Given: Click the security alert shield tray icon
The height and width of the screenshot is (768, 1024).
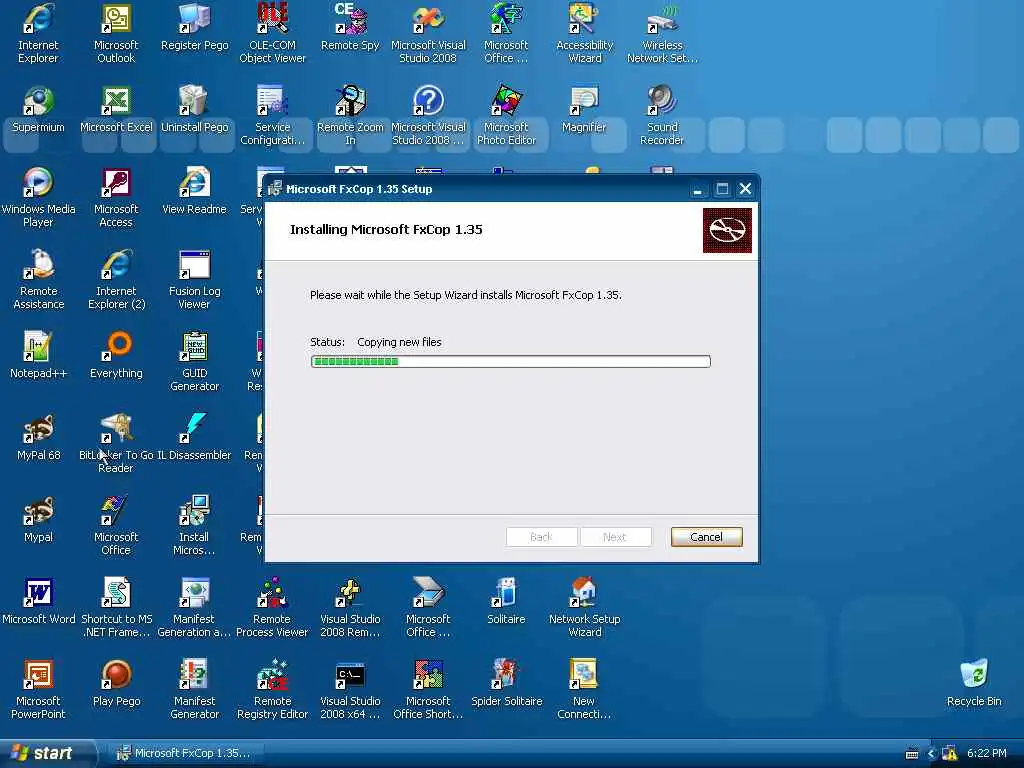Looking at the screenshot, I should coord(950,754).
